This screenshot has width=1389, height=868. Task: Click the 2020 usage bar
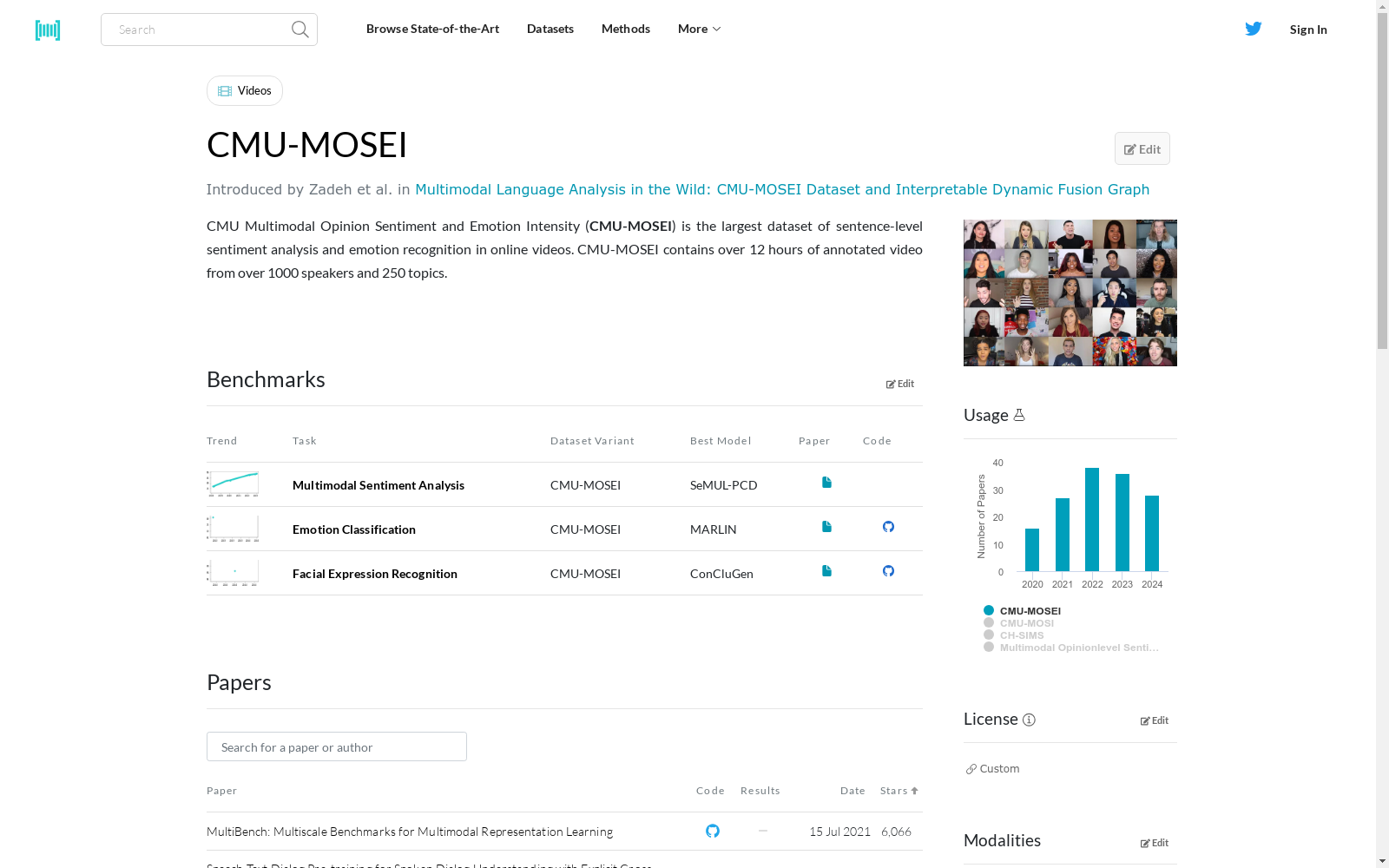point(1032,549)
